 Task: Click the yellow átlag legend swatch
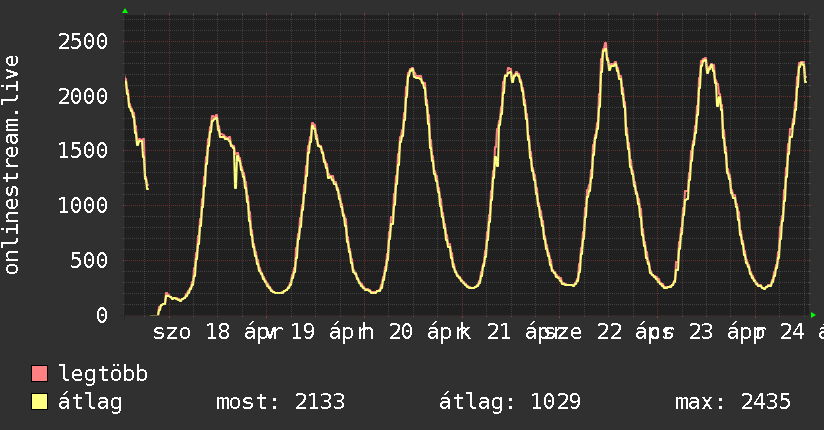tap(39, 401)
